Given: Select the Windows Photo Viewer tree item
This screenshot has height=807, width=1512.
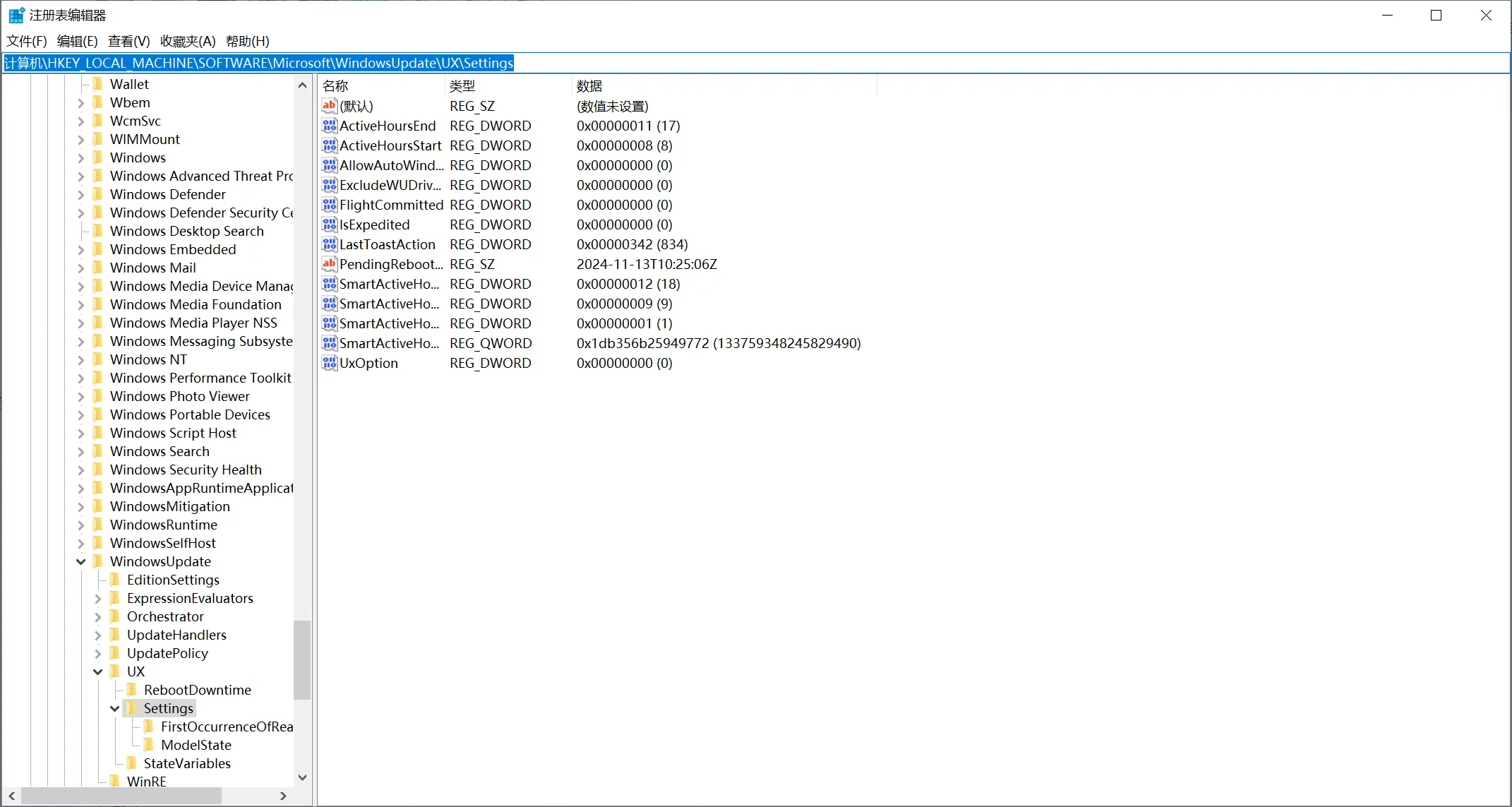Looking at the screenshot, I should tap(179, 396).
